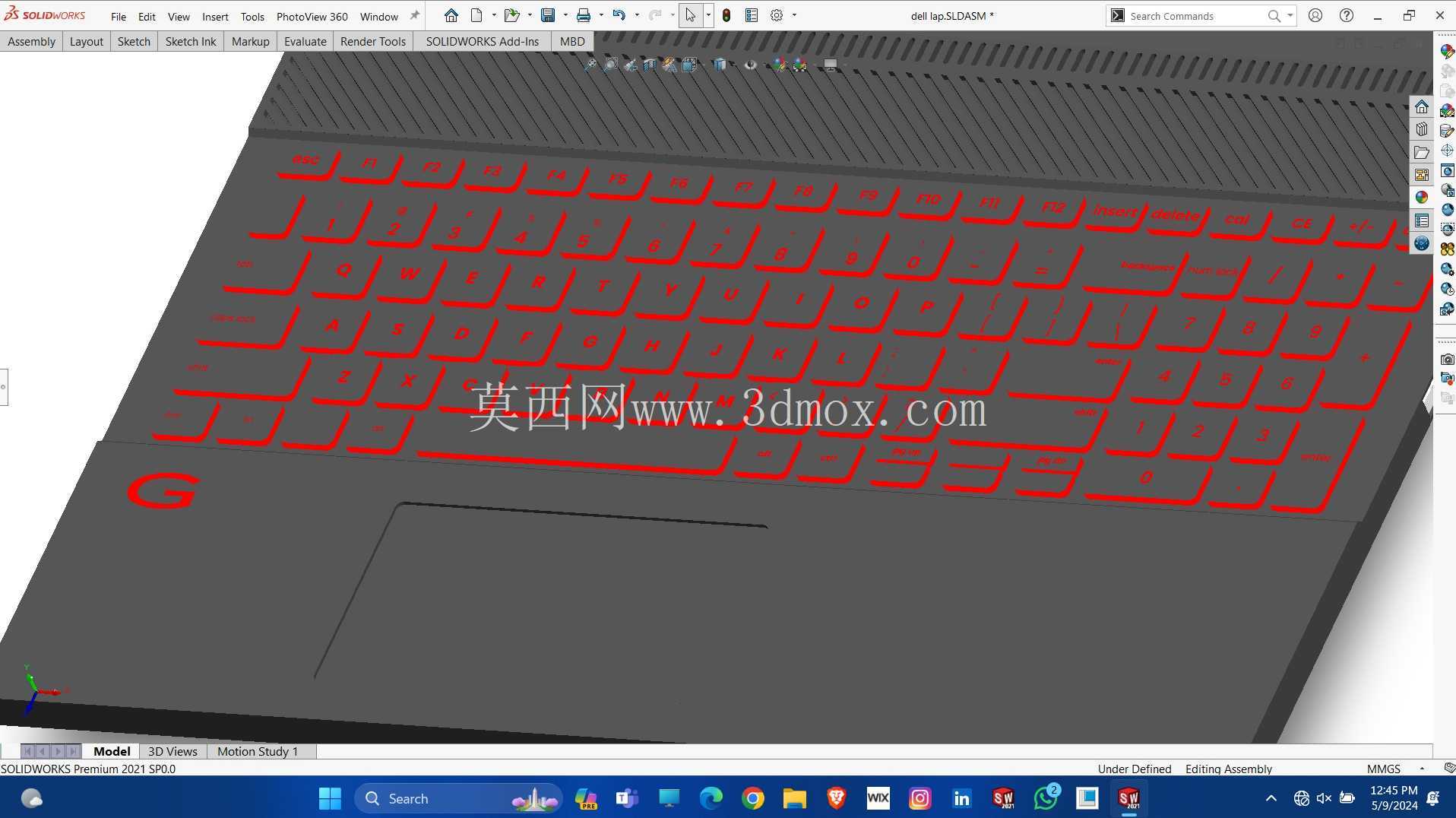Click the SOLIDWORKS logo button

(x=45, y=15)
